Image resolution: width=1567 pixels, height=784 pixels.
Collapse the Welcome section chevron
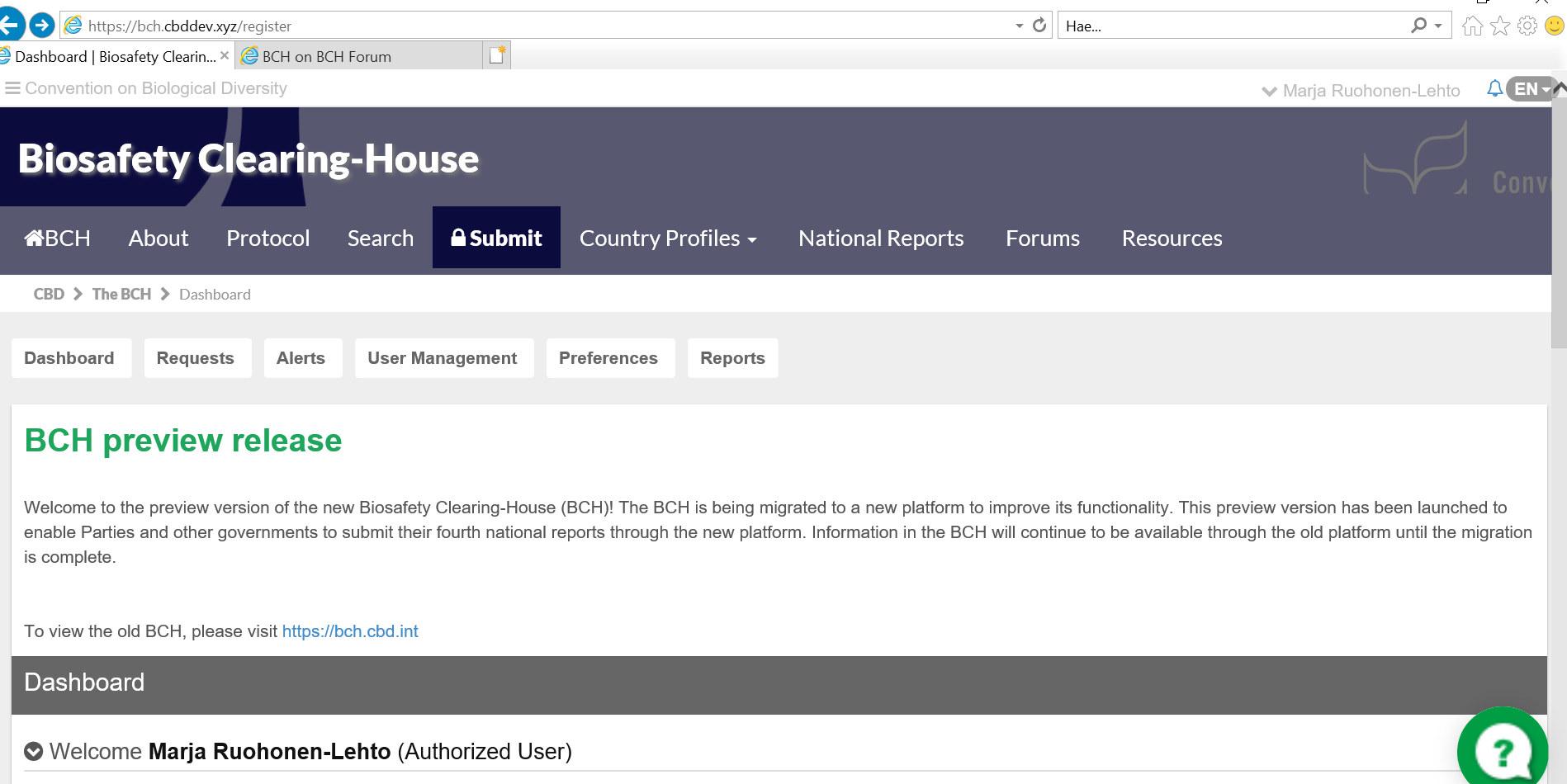coord(34,752)
